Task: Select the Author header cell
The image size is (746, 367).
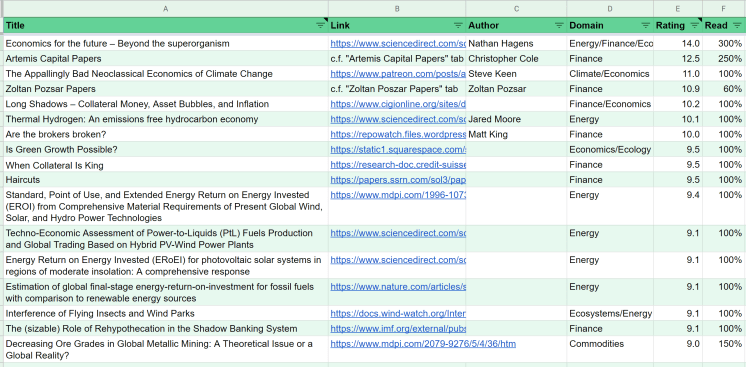Action: click(x=516, y=26)
